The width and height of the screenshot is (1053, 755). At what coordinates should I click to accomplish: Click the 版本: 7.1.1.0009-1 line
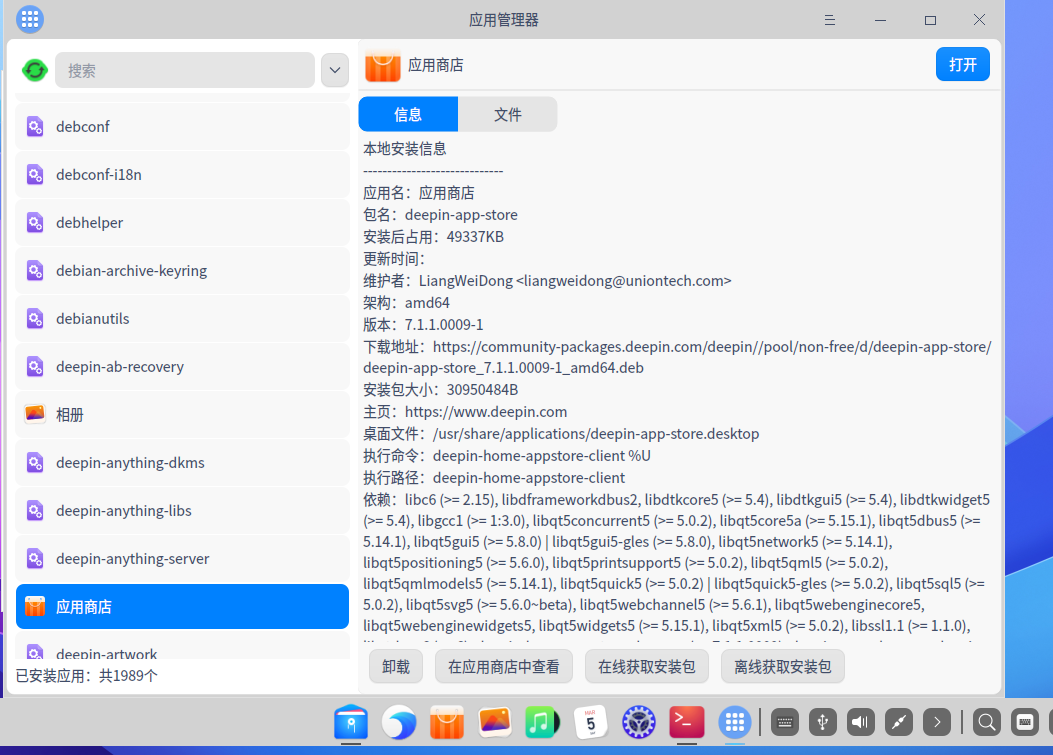coord(423,325)
